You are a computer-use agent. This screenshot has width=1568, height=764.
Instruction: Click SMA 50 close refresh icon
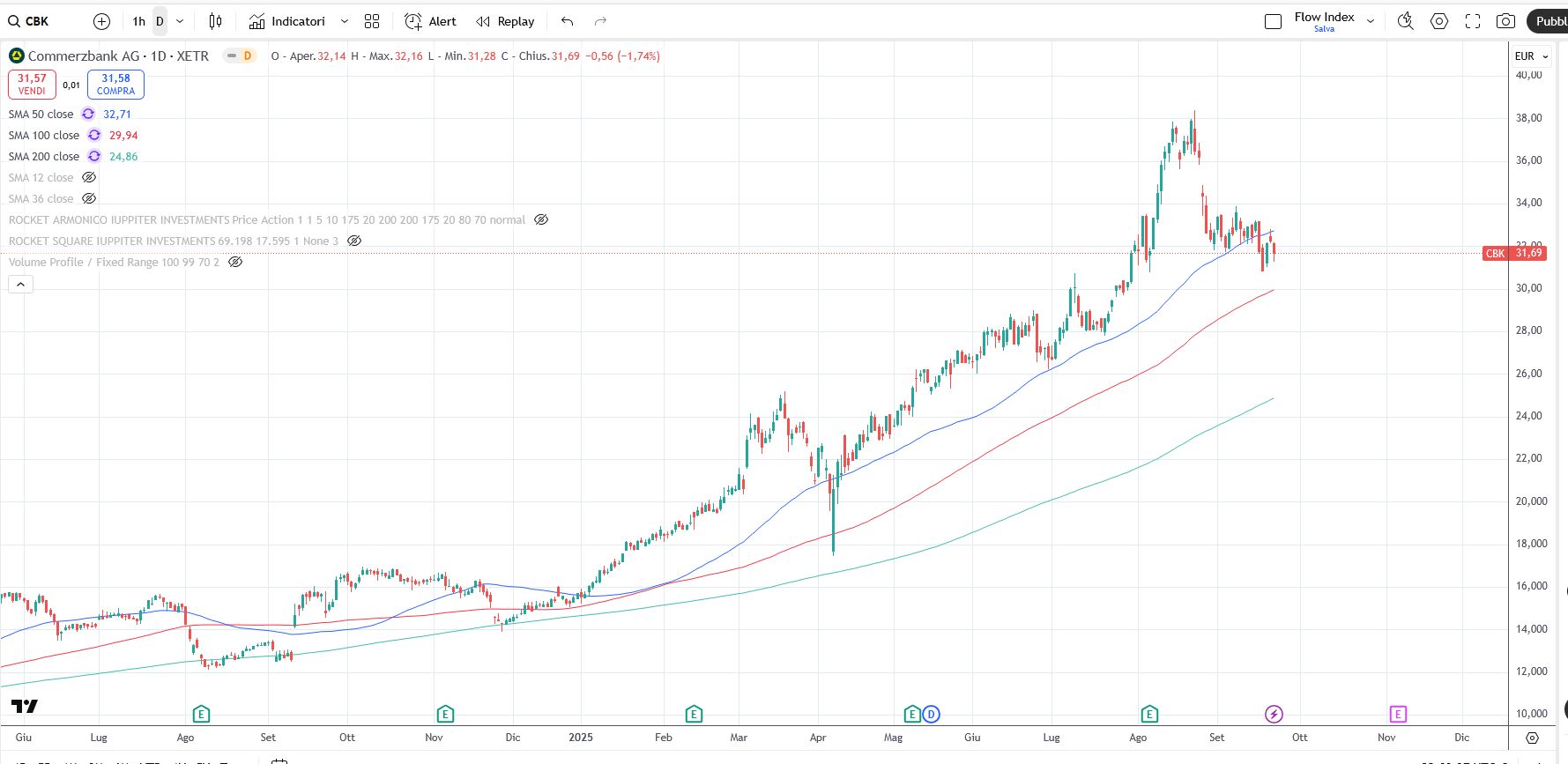coord(88,114)
